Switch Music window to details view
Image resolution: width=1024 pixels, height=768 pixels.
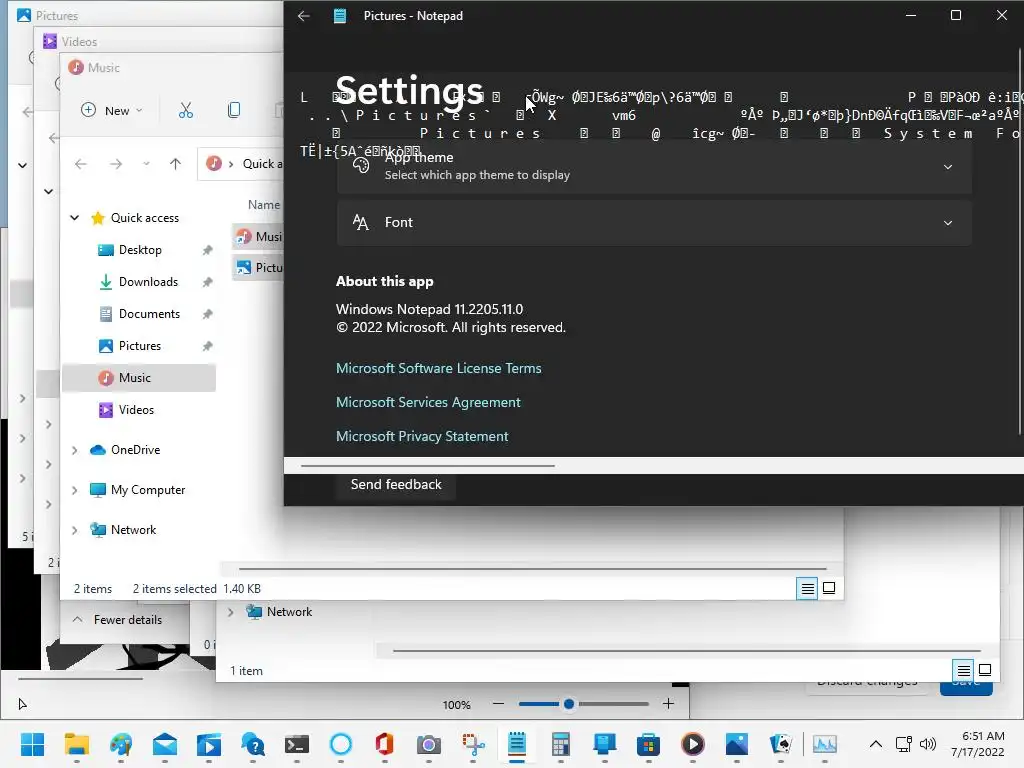click(807, 588)
